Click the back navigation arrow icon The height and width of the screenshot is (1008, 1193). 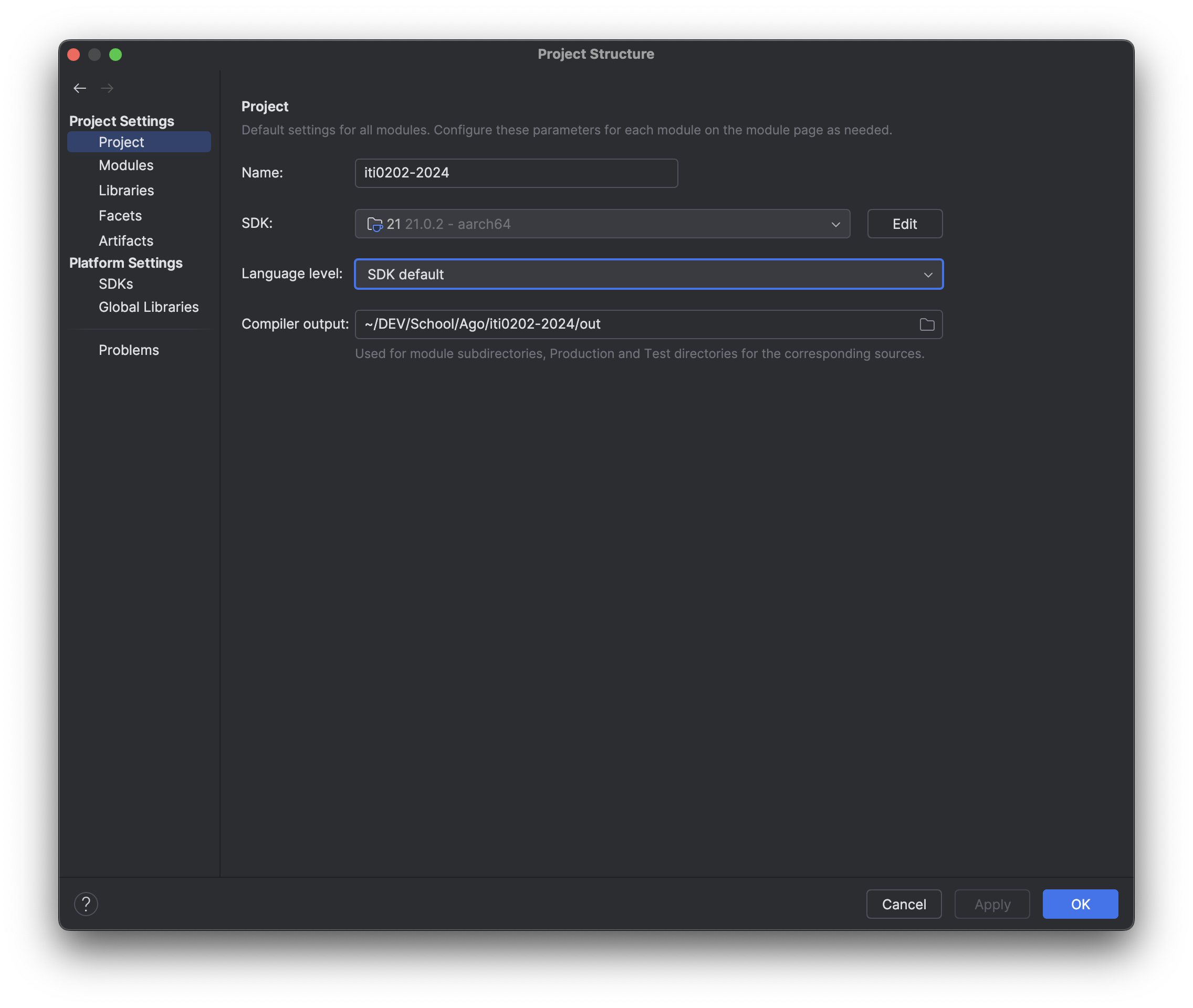coord(80,88)
